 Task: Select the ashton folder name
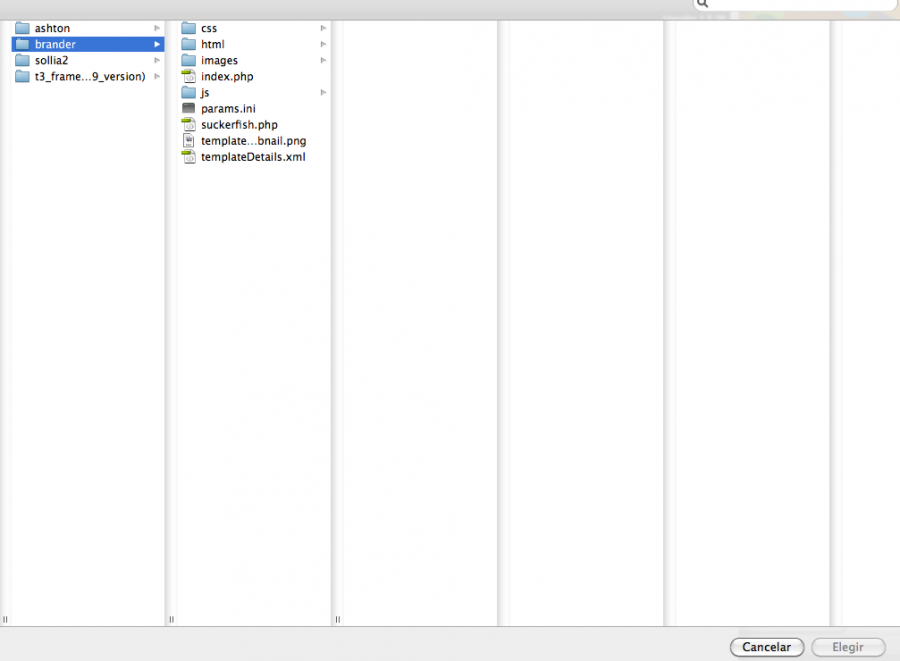click(52, 28)
